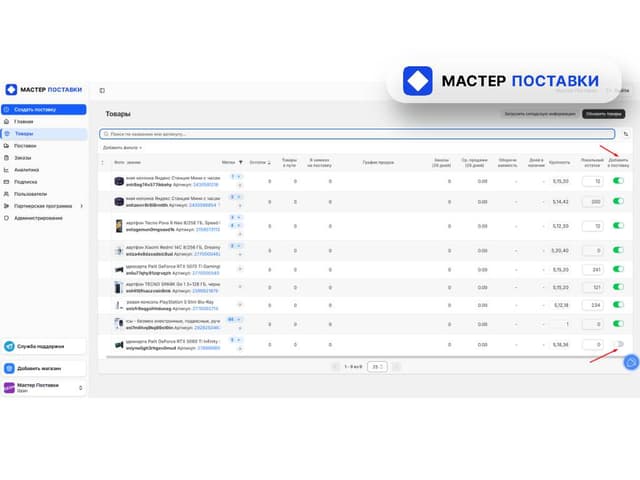This screenshot has height=480, width=640.
Task: Open the Tecno Pova product photo
Action: [119, 226]
